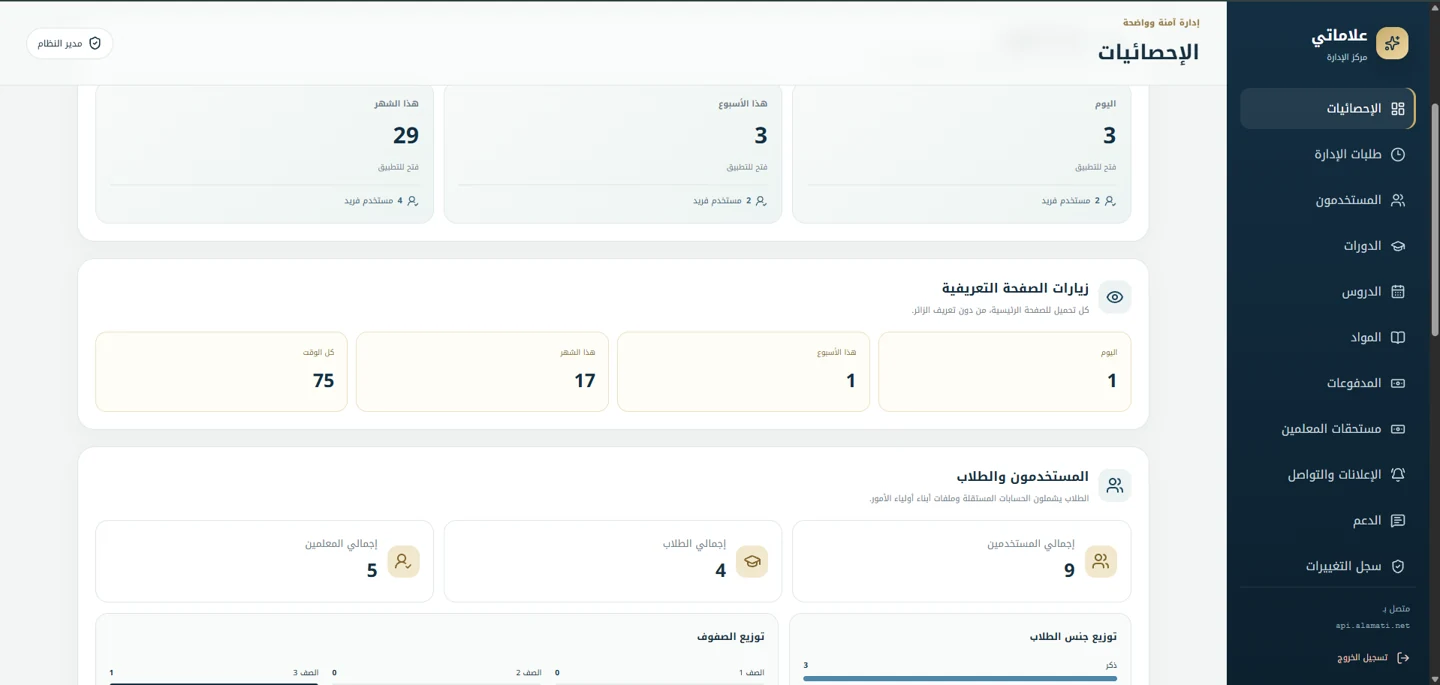Open الدعم chat icon item

1398,521
